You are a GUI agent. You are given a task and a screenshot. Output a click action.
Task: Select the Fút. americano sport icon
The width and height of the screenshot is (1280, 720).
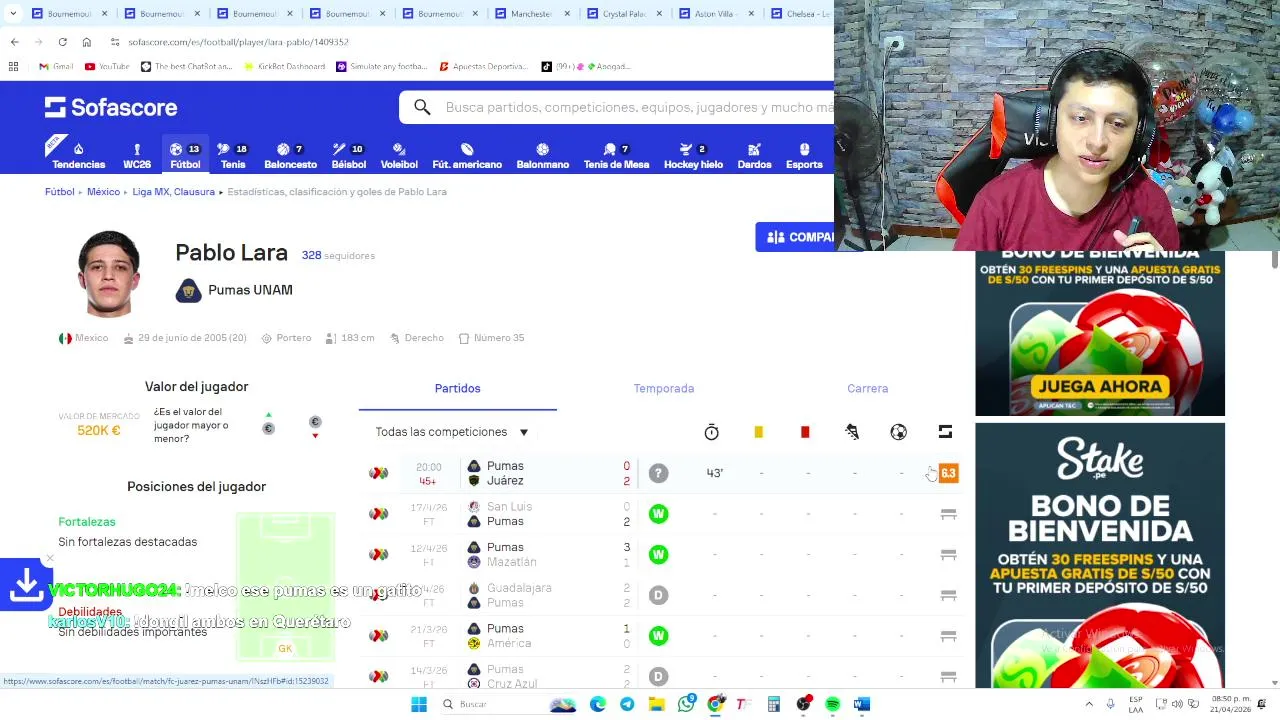[467, 155]
